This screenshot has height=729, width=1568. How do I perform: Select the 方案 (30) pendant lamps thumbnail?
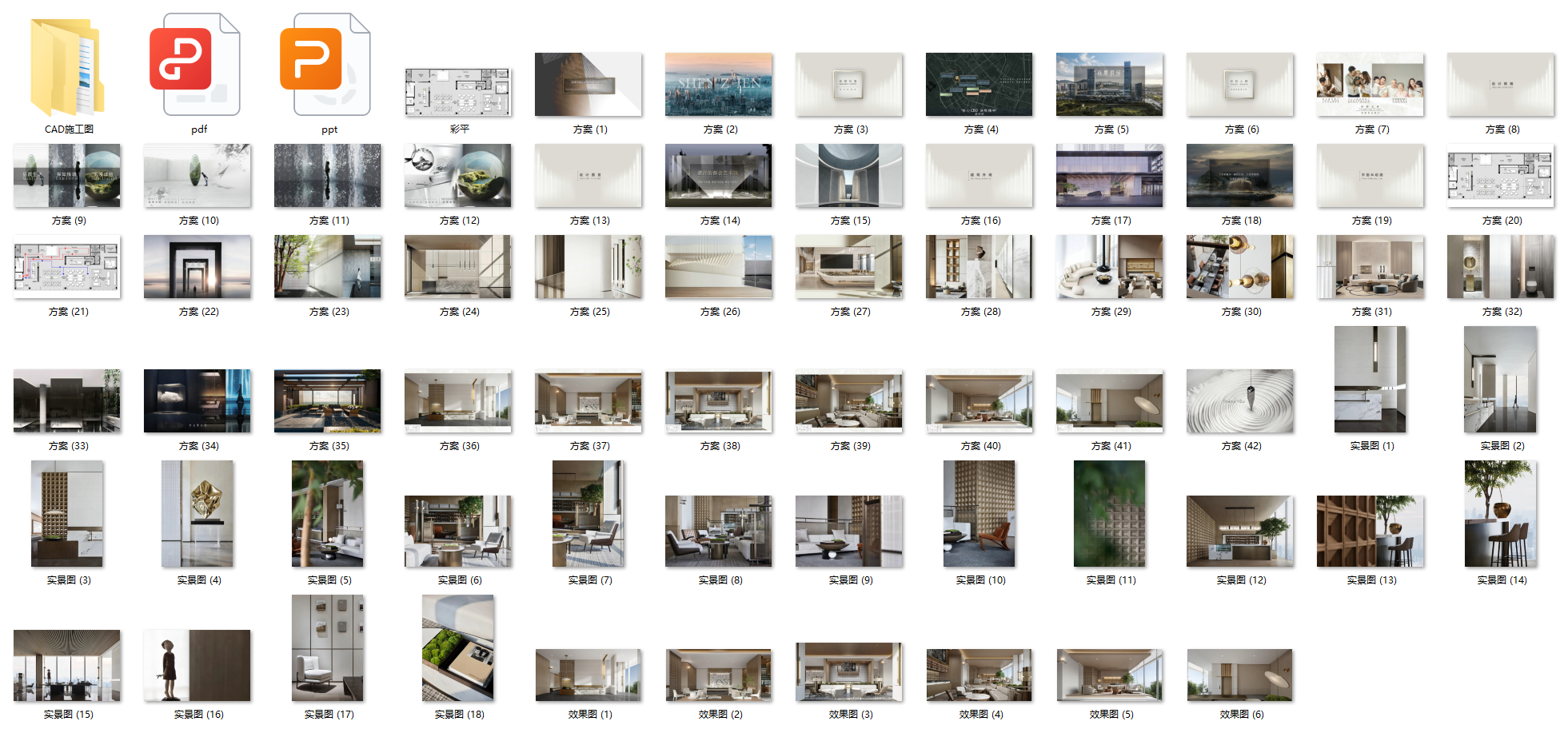[x=1240, y=267]
